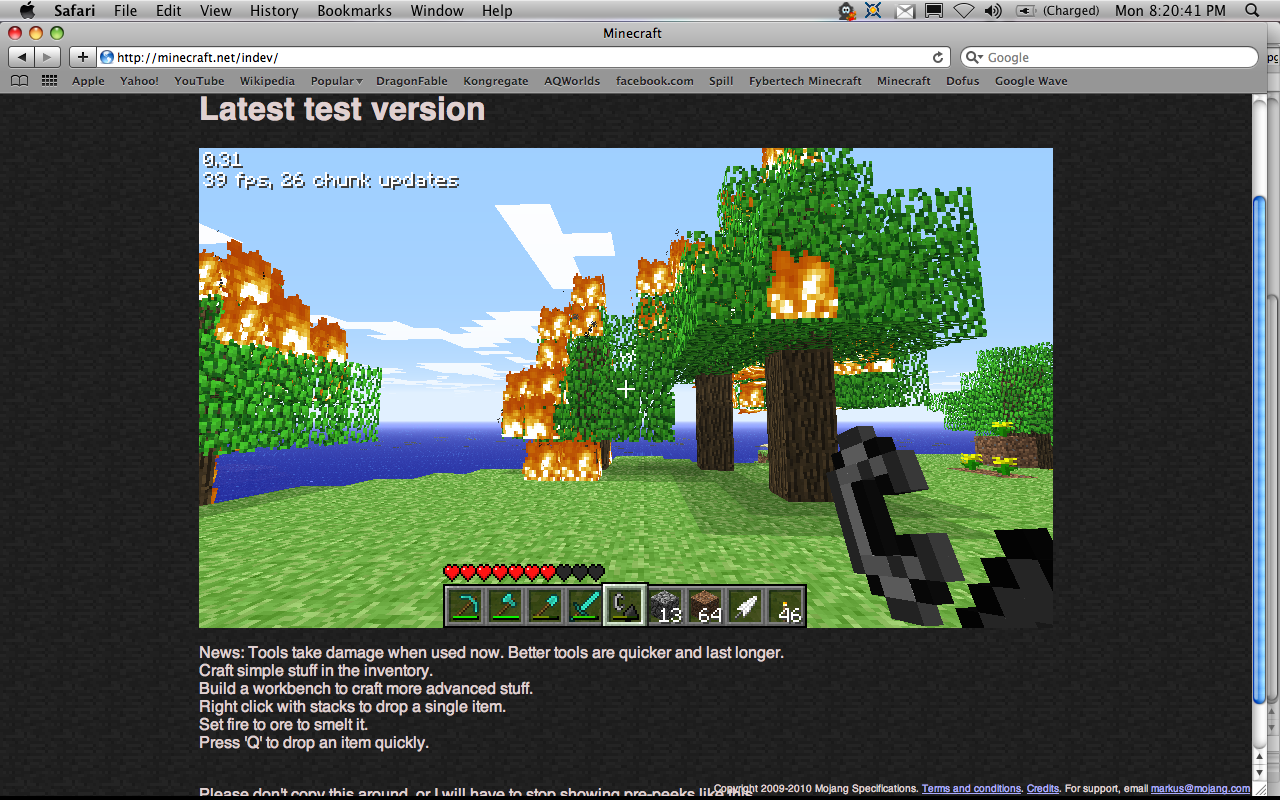1280x800 pixels.
Task: Open the Edit menu
Action: coord(168,11)
